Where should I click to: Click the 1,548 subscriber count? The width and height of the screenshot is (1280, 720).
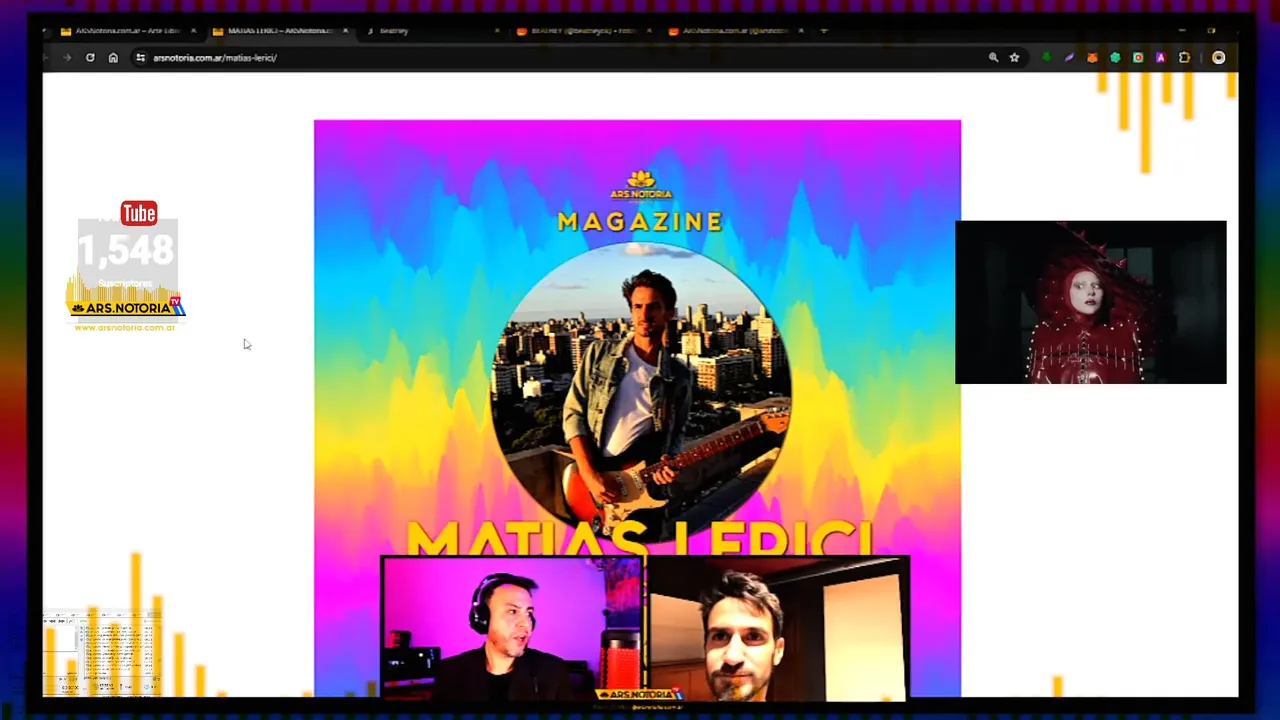point(127,250)
